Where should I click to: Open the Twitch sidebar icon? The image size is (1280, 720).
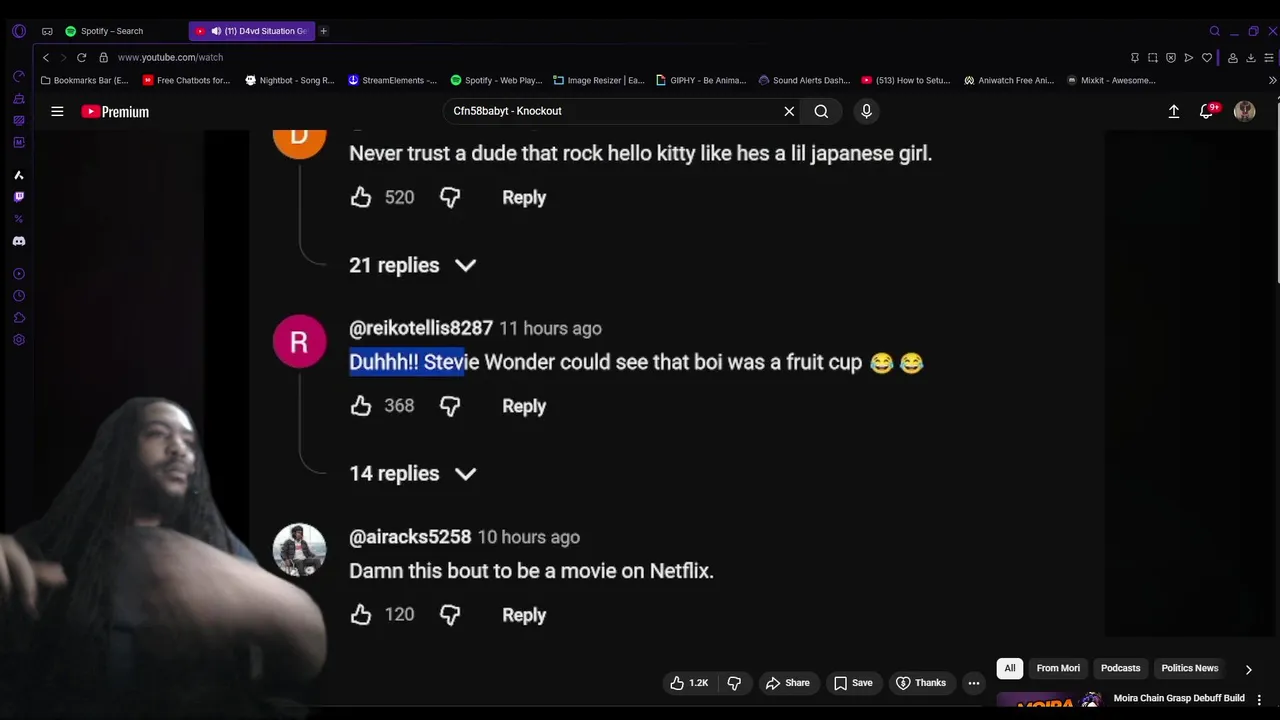19,197
